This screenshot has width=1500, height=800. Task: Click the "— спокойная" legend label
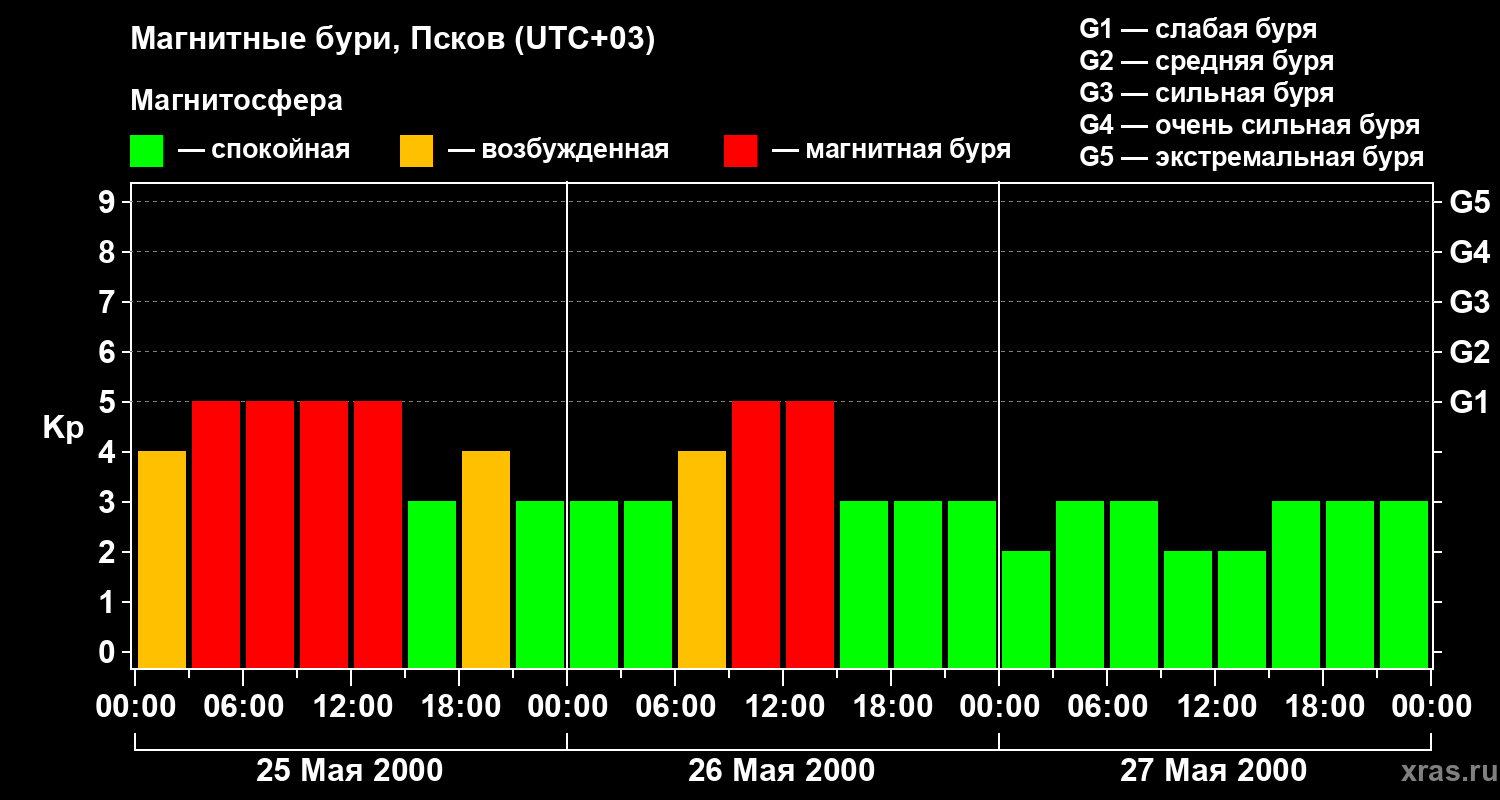click(264, 150)
